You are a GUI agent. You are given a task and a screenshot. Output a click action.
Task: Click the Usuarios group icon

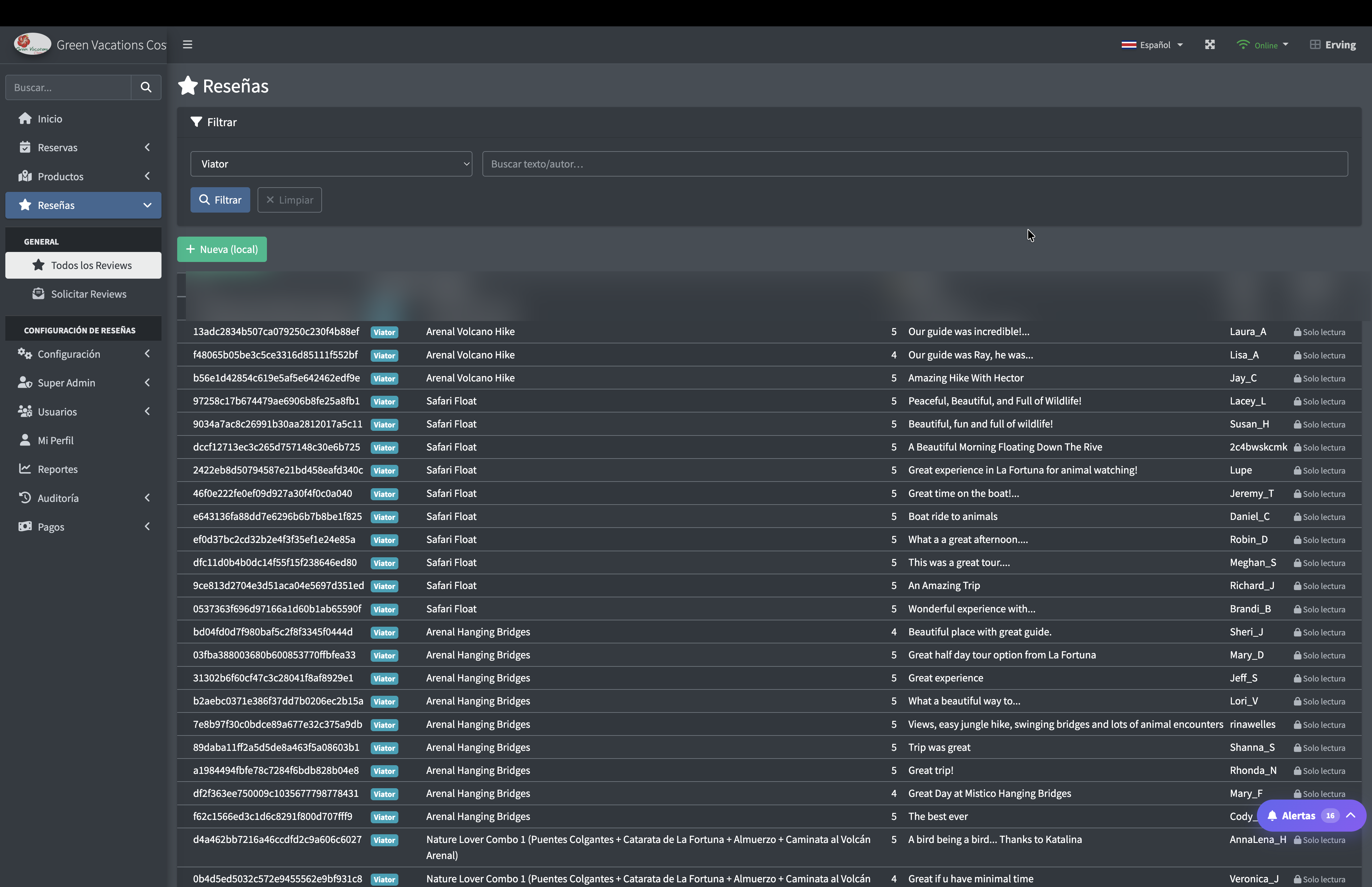(25, 411)
